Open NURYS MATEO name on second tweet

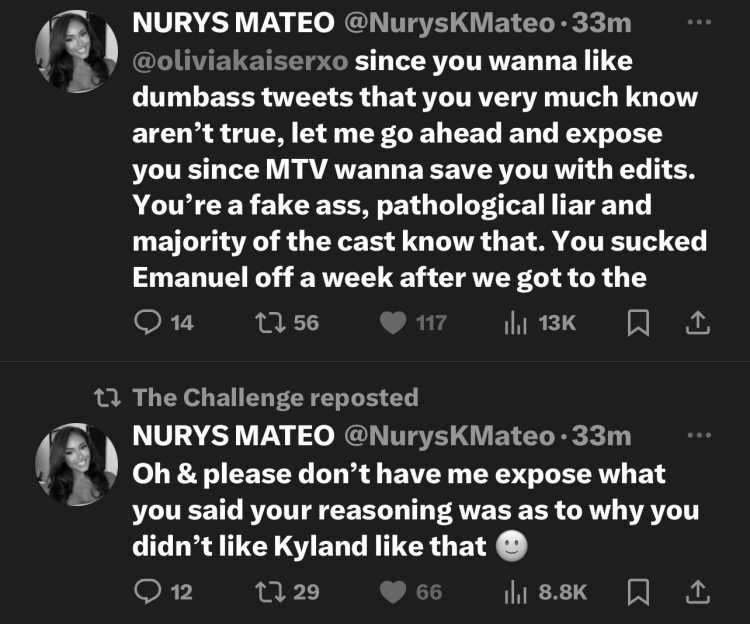233,436
